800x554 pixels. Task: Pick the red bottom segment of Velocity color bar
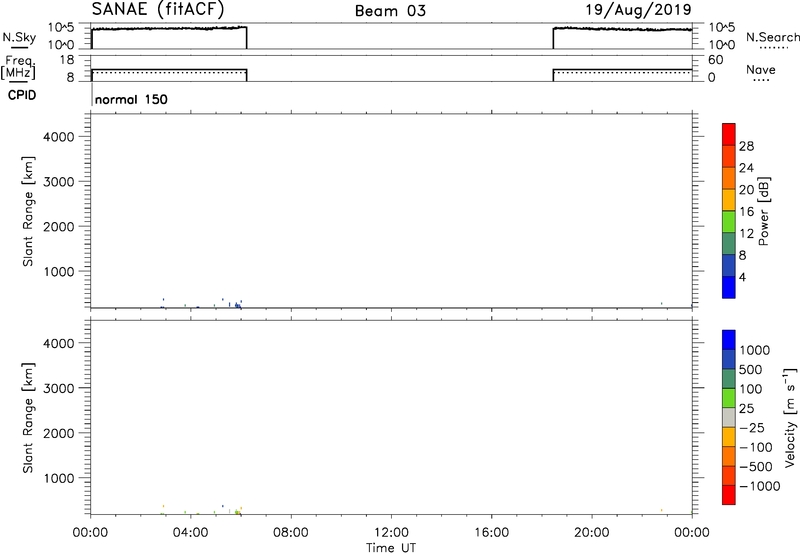[x=729, y=495]
